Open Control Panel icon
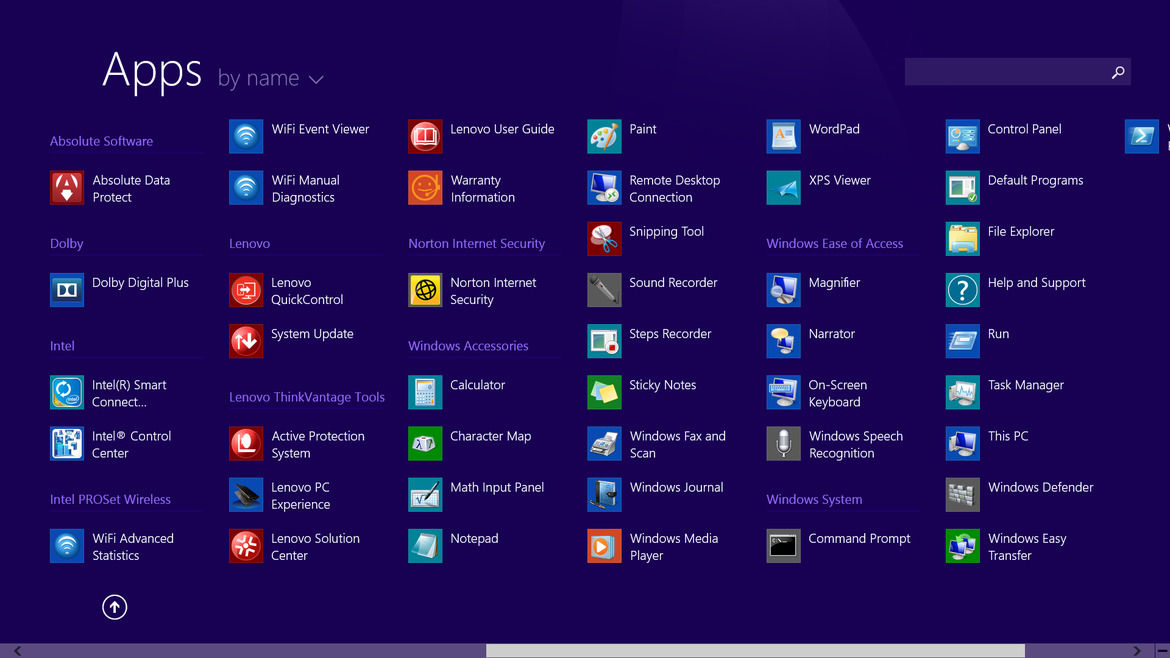The image size is (1170, 658). click(x=962, y=137)
